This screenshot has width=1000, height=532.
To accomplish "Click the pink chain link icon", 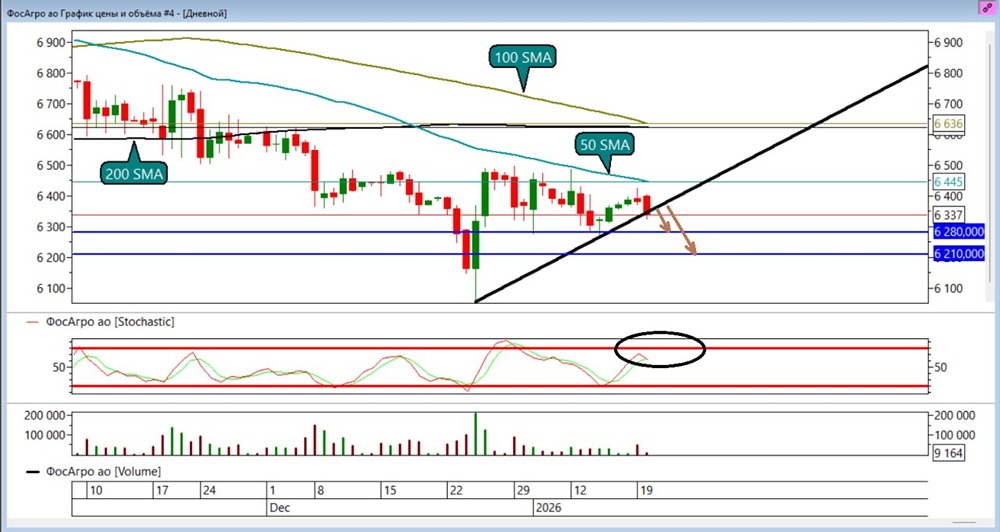I will (x=987, y=7).
